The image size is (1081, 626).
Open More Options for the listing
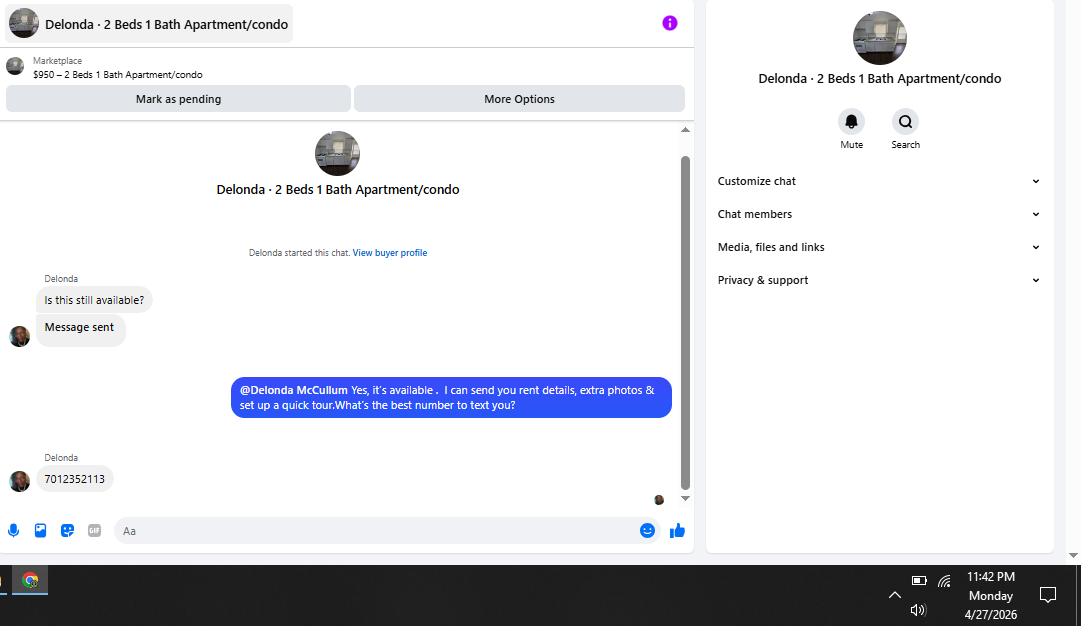coord(519,99)
